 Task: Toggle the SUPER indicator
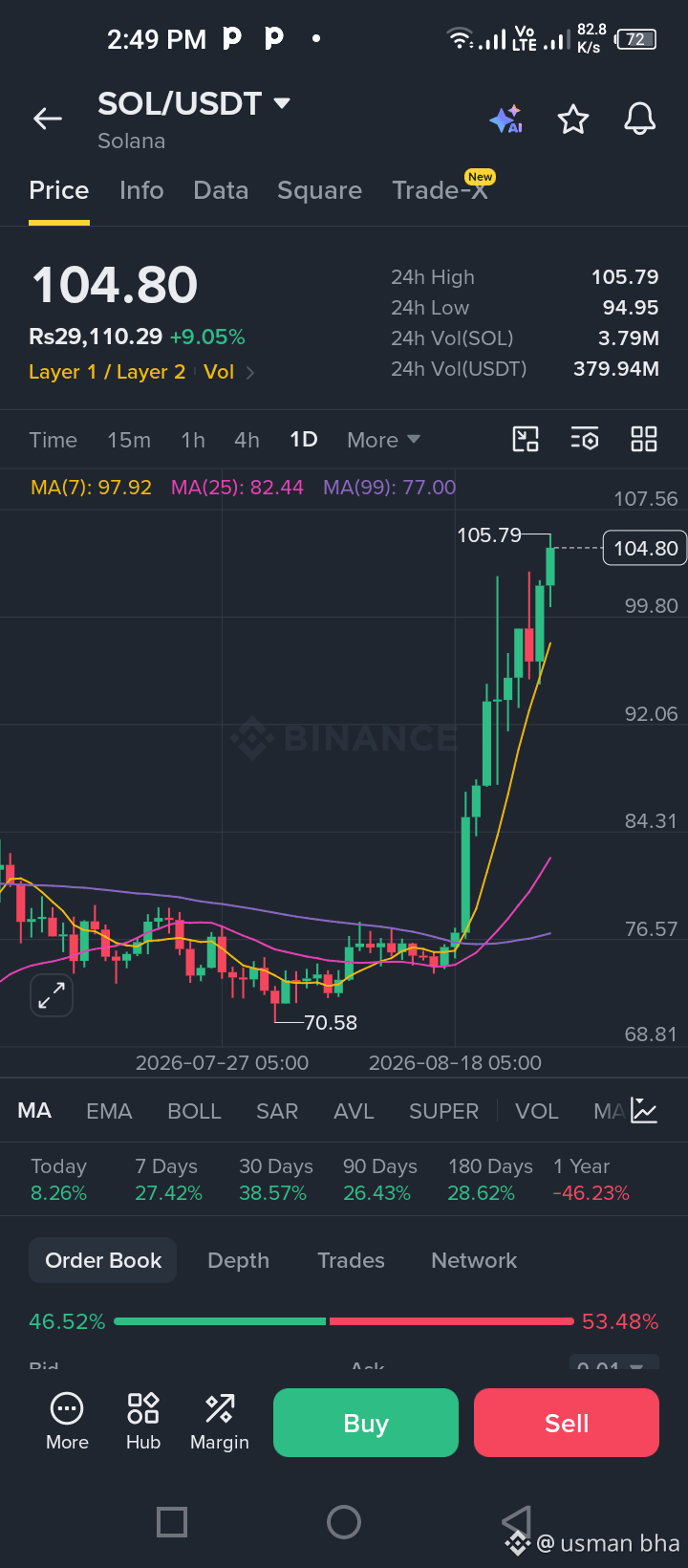point(443,1111)
